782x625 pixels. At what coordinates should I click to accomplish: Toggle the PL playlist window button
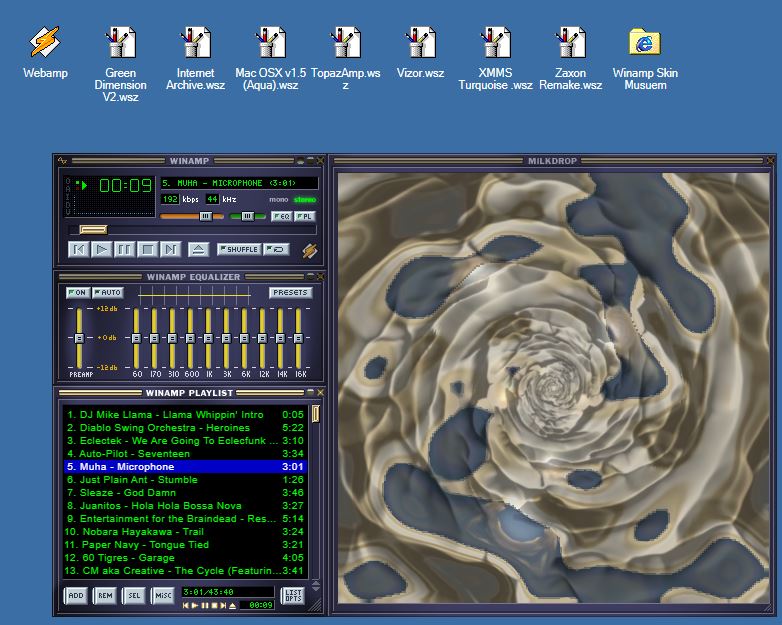click(304, 216)
